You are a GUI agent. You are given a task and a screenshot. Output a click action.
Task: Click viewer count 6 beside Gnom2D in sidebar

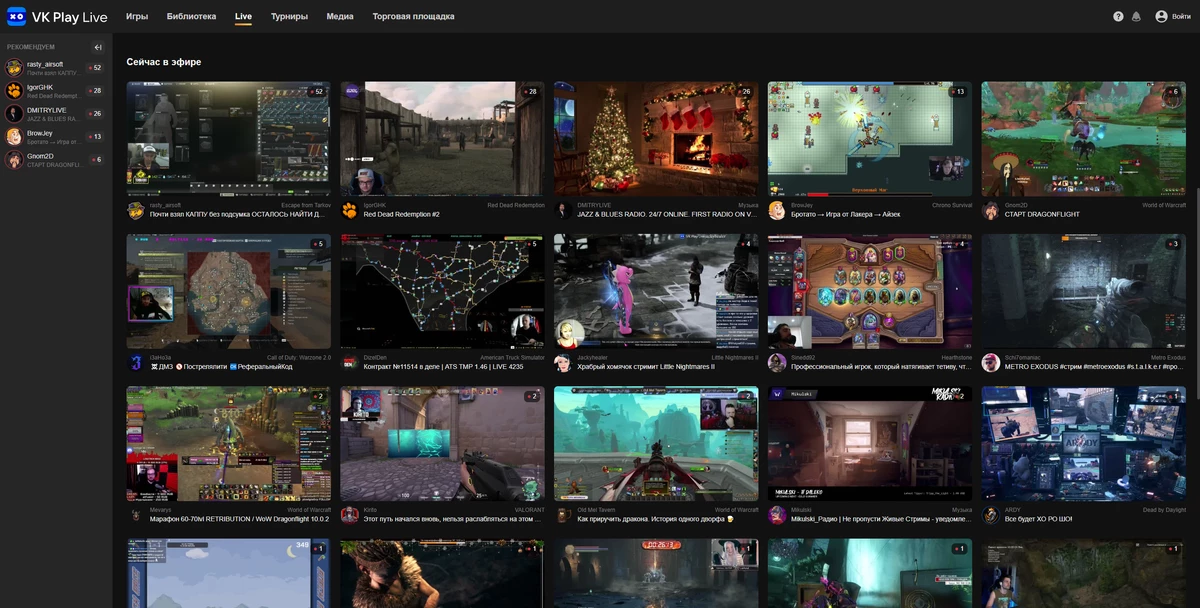tap(97, 160)
